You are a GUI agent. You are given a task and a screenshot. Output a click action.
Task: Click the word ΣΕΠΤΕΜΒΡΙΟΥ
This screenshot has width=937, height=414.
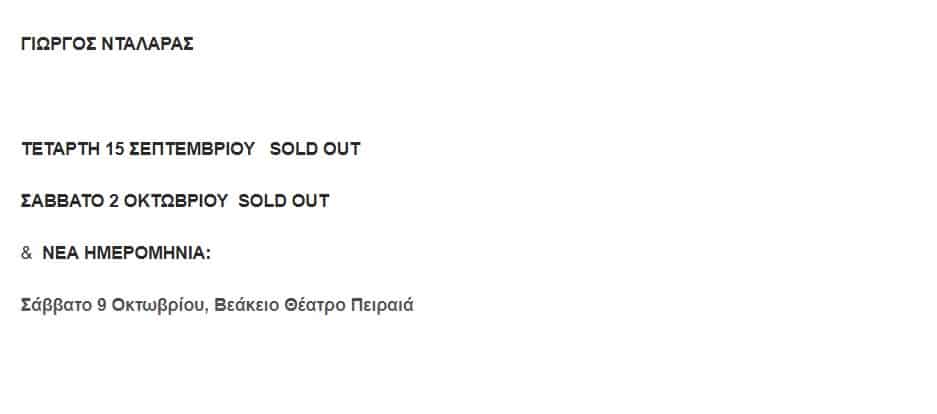click(x=192, y=149)
